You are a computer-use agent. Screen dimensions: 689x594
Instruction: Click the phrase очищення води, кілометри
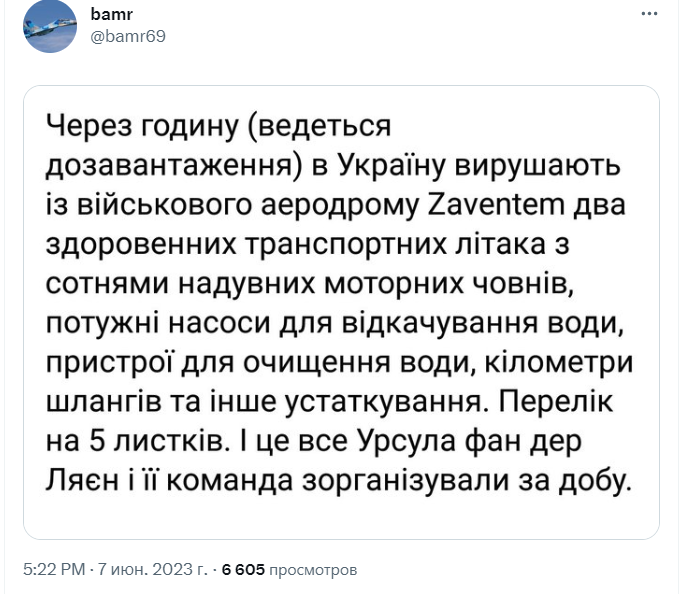tap(438, 363)
